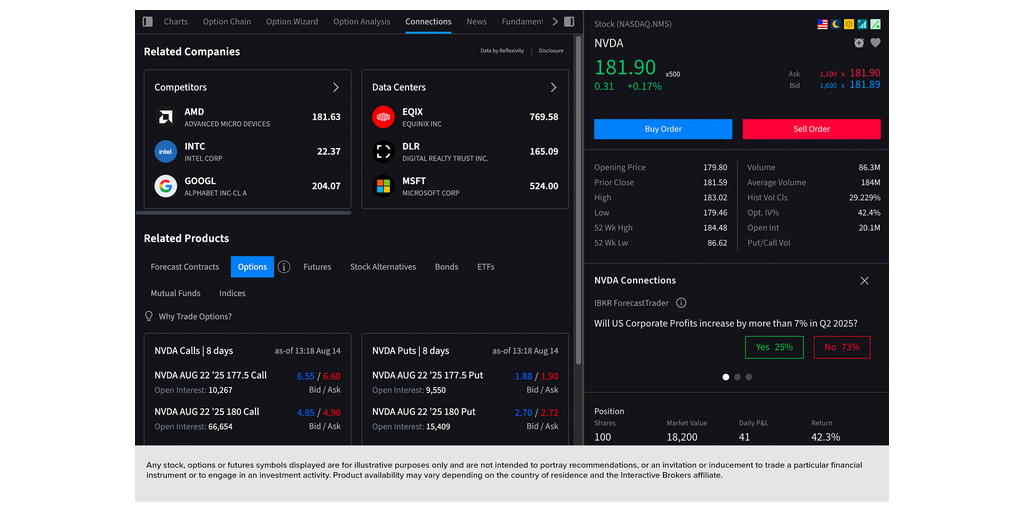Click the US flag icon
Screen dimensions: 1024x512
click(823, 23)
